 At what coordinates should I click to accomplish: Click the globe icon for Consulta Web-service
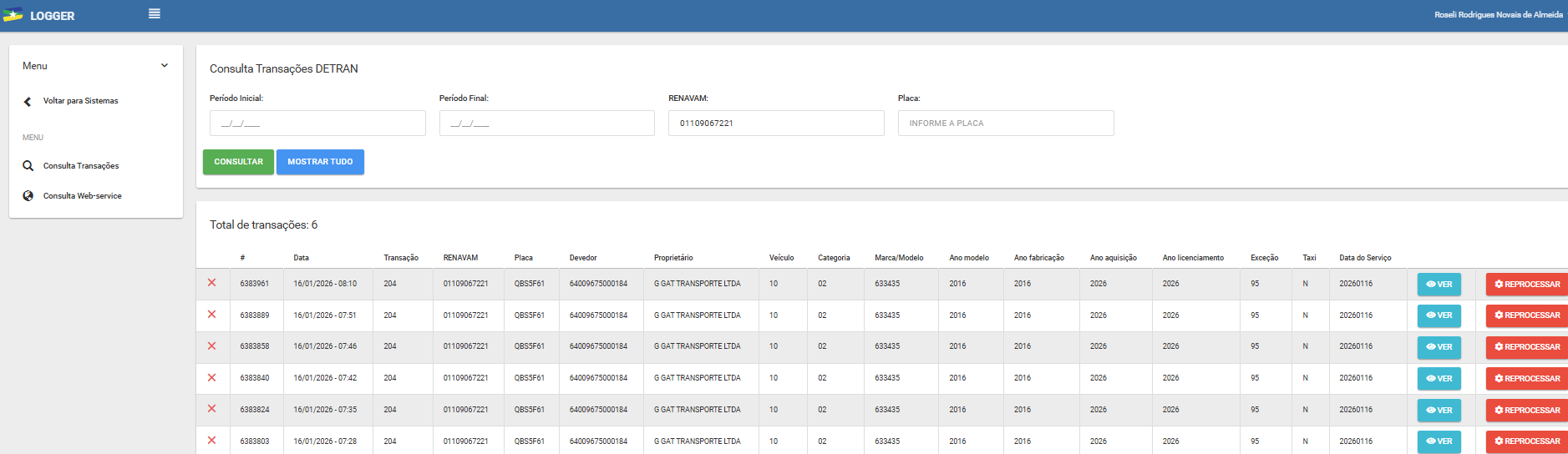[x=28, y=196]
